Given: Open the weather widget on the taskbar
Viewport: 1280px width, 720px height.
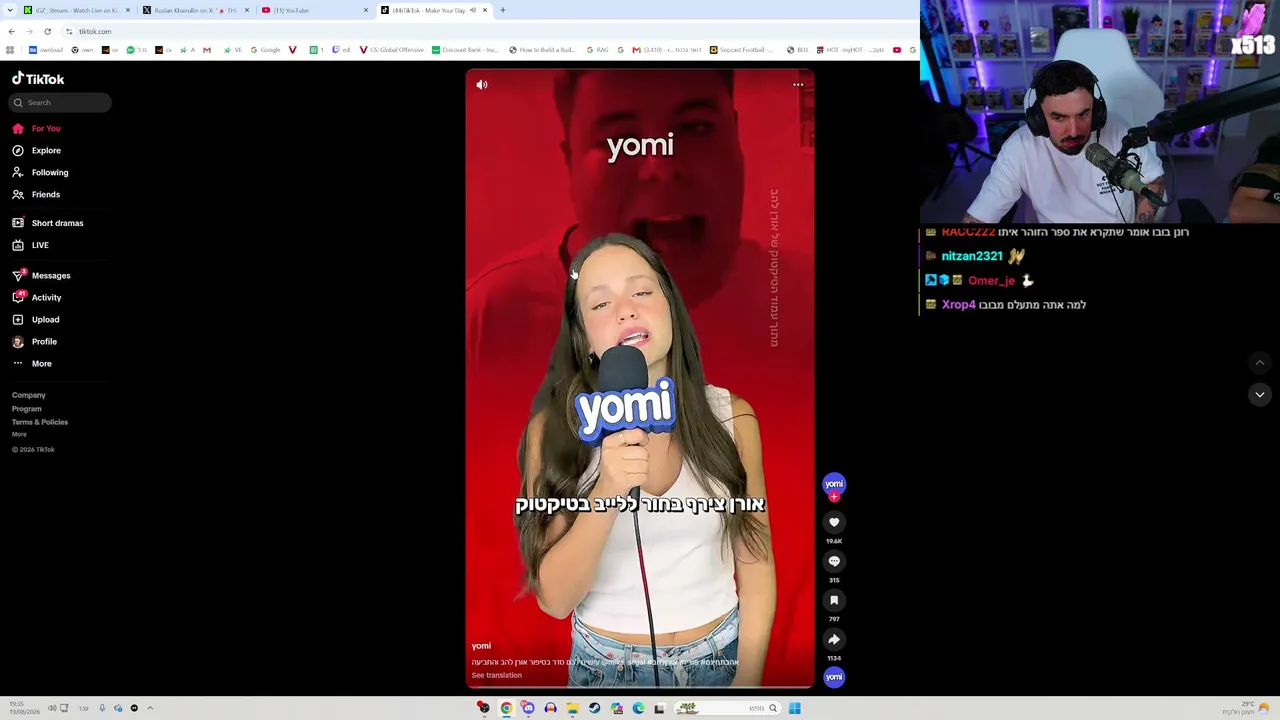Looking at the screenshot, I should click(x=1248, y=708).
